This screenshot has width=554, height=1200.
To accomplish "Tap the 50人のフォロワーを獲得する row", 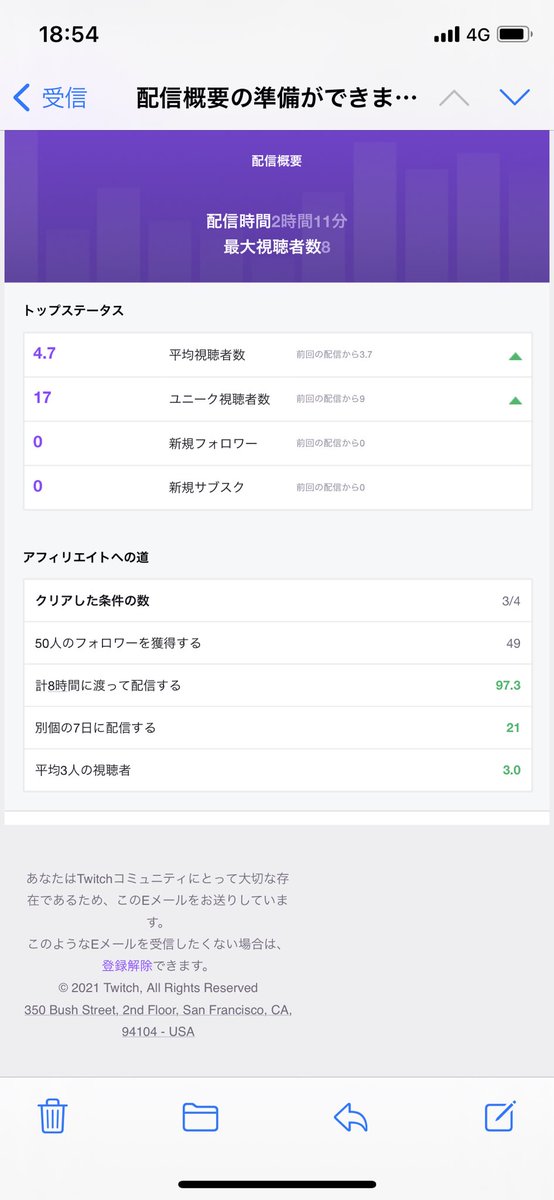I will point(278,643).
